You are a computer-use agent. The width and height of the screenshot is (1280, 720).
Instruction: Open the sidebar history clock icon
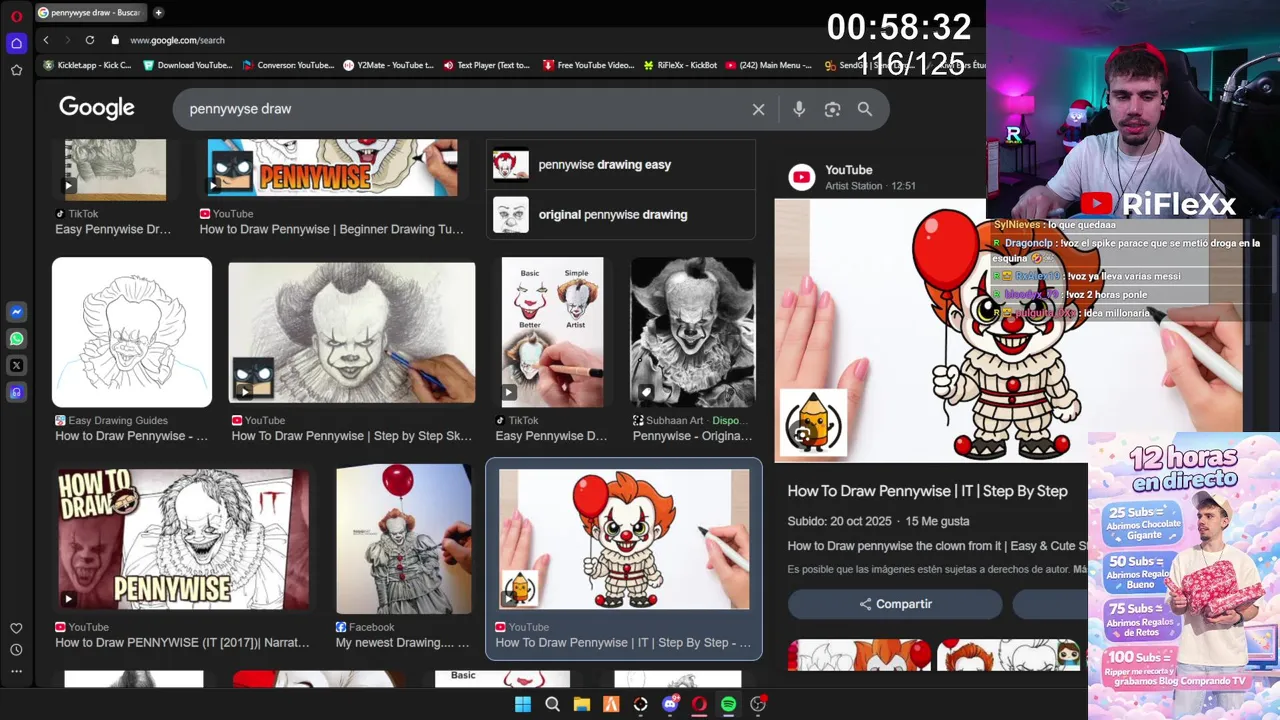click(x=16, y=650)
